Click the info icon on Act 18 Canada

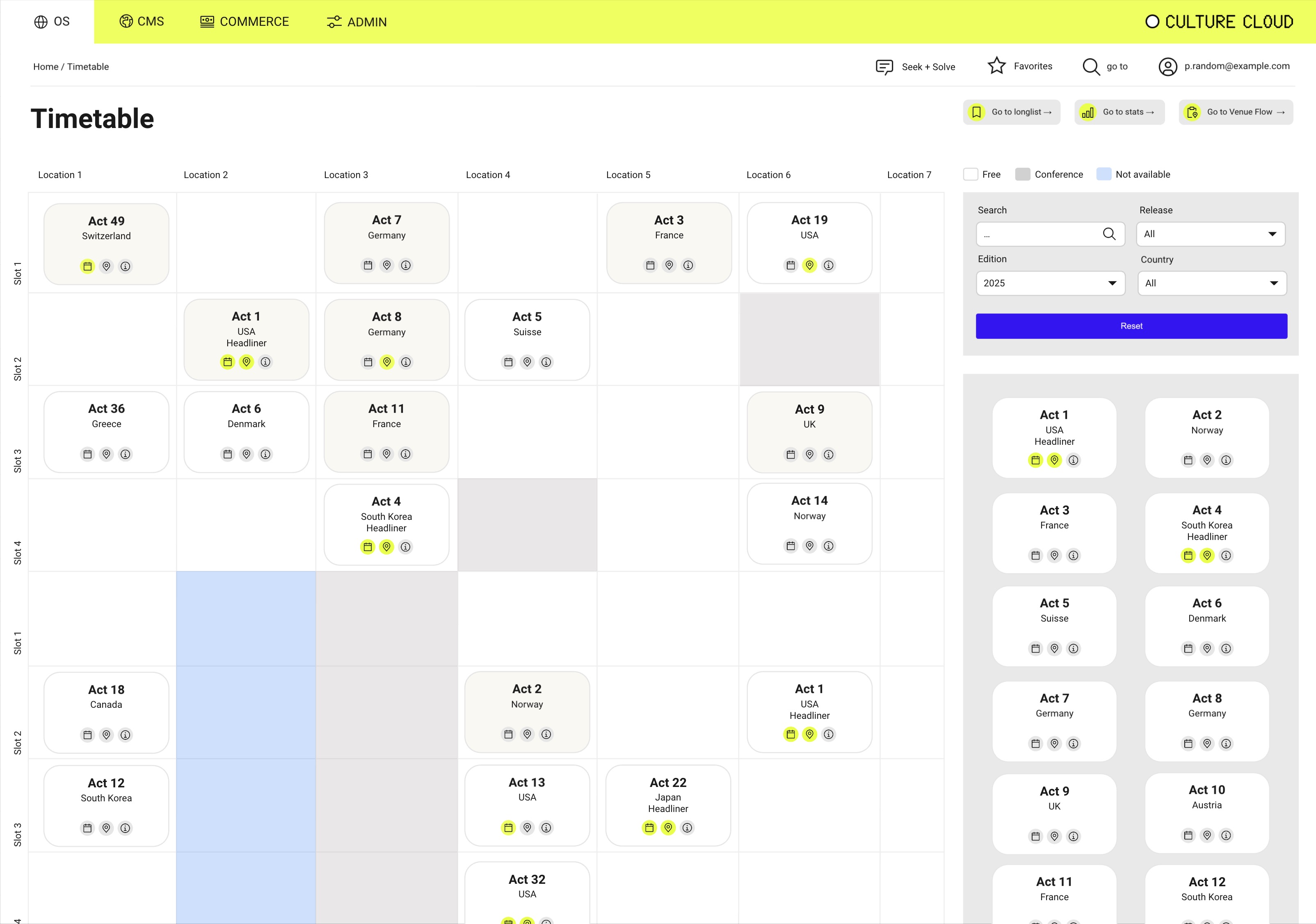pos(125,735)
